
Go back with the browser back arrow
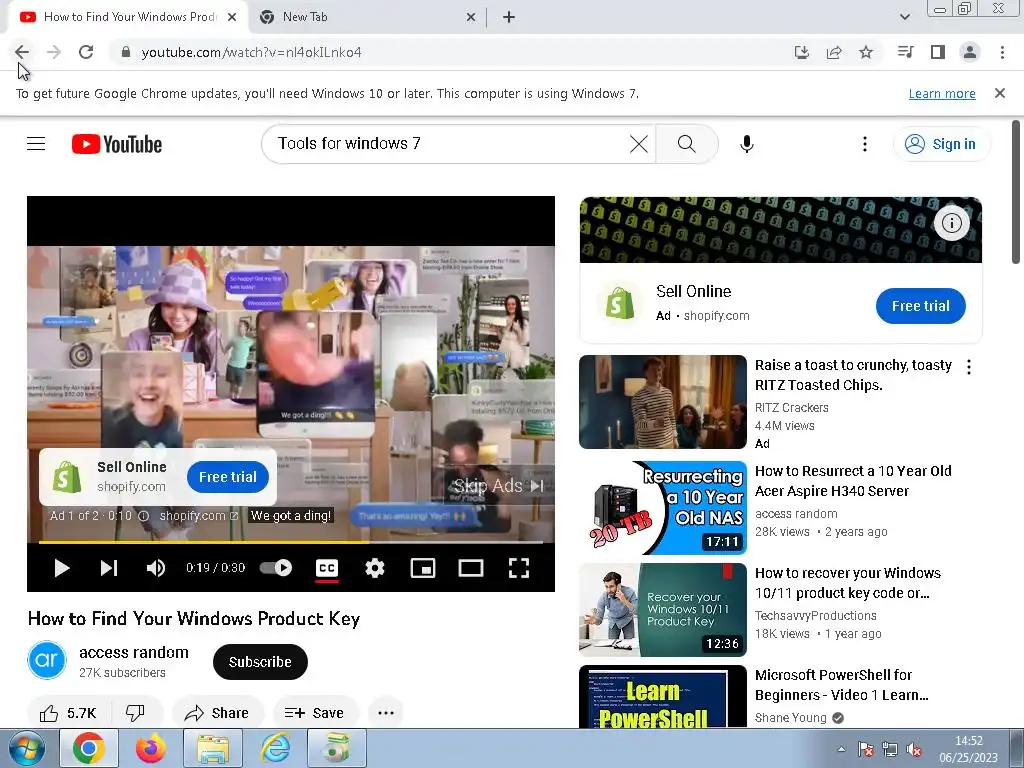[x=22, y=52]
